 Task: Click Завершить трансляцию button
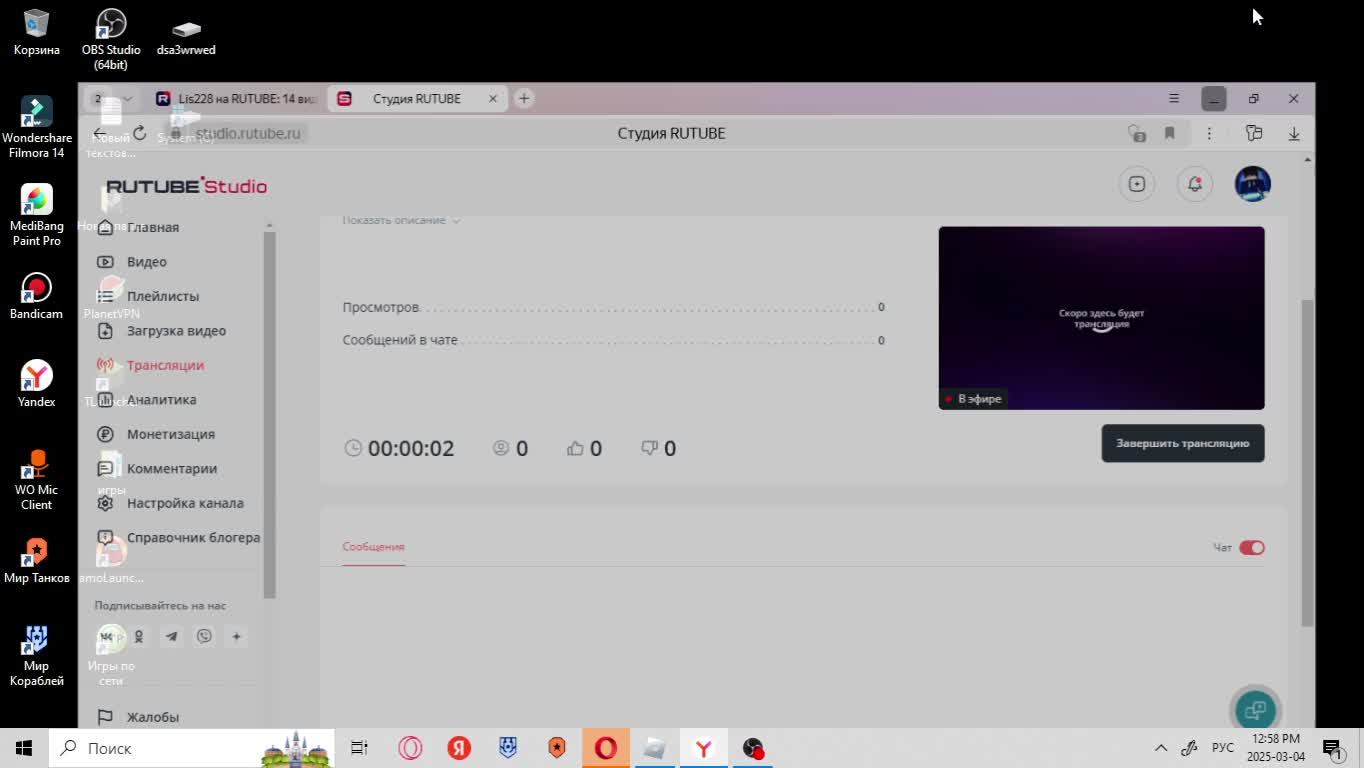click(1182, 443)
